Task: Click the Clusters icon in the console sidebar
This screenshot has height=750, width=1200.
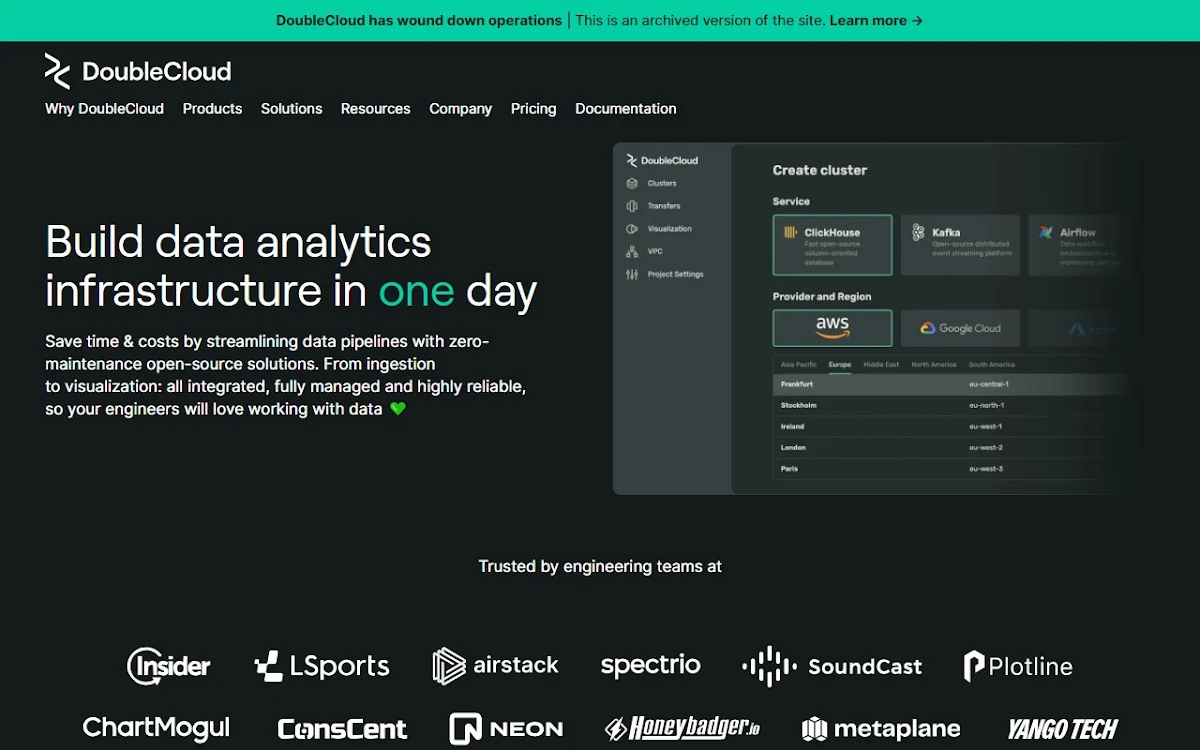Action: (x=632, y=183)
